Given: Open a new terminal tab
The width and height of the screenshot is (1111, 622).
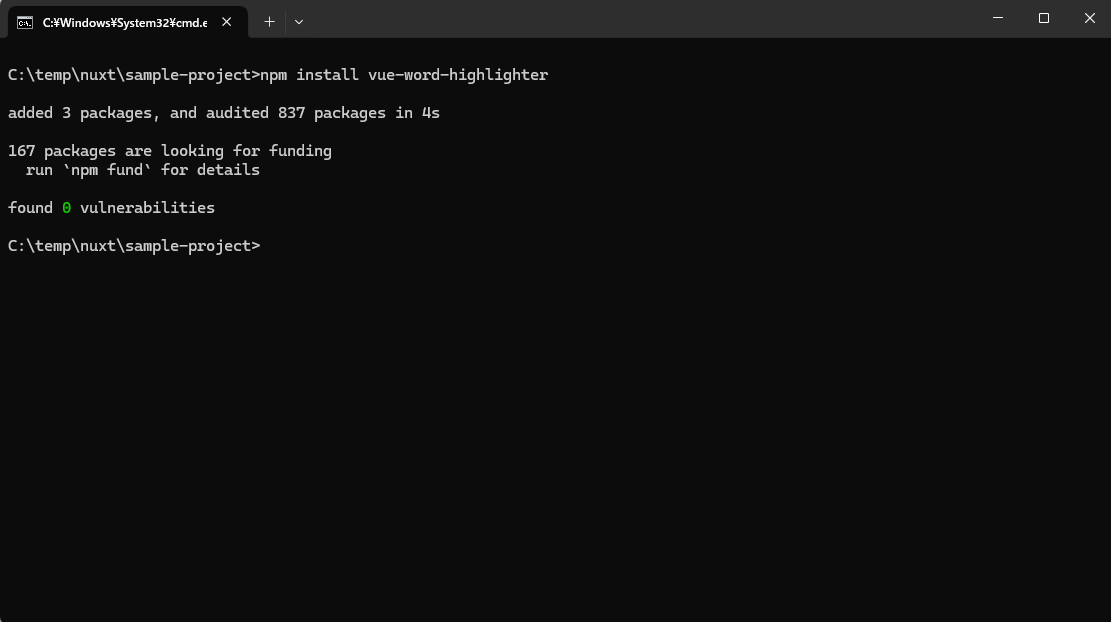Looking at the screenshot, I should click(x=269, y=21).
